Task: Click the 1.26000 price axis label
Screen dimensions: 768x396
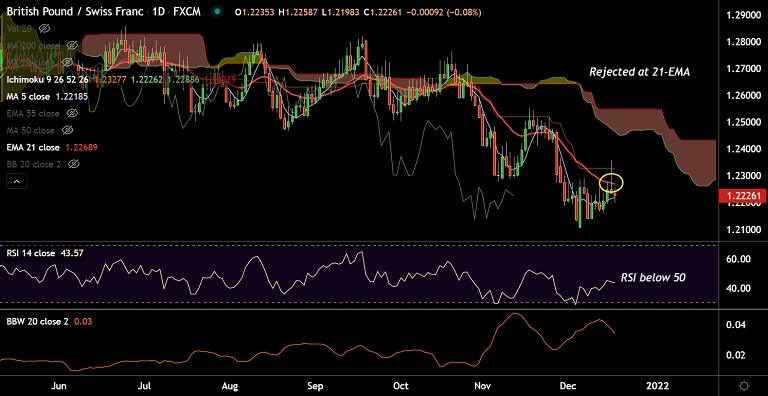Action: (x=744, y=96)
